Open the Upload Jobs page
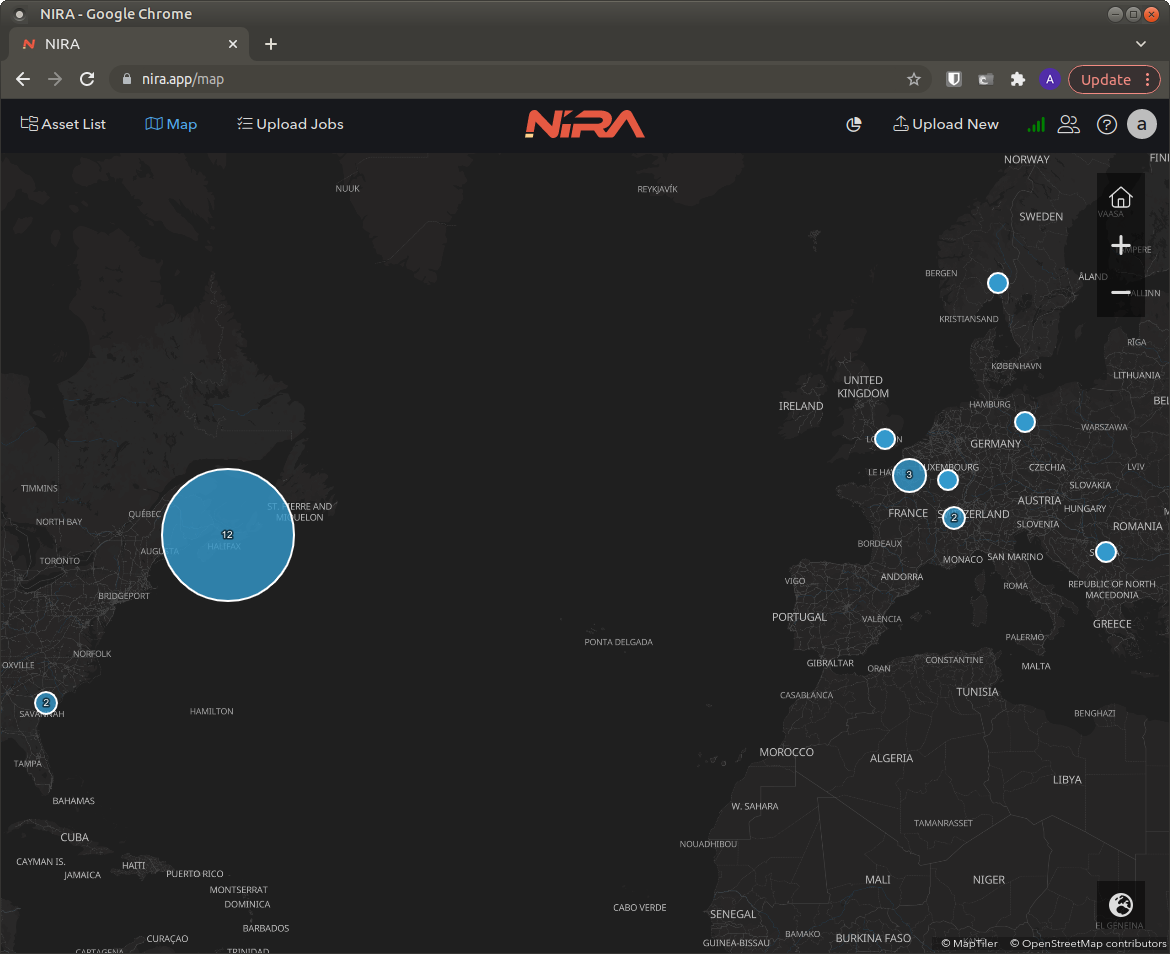 click(x=290, y=124)
